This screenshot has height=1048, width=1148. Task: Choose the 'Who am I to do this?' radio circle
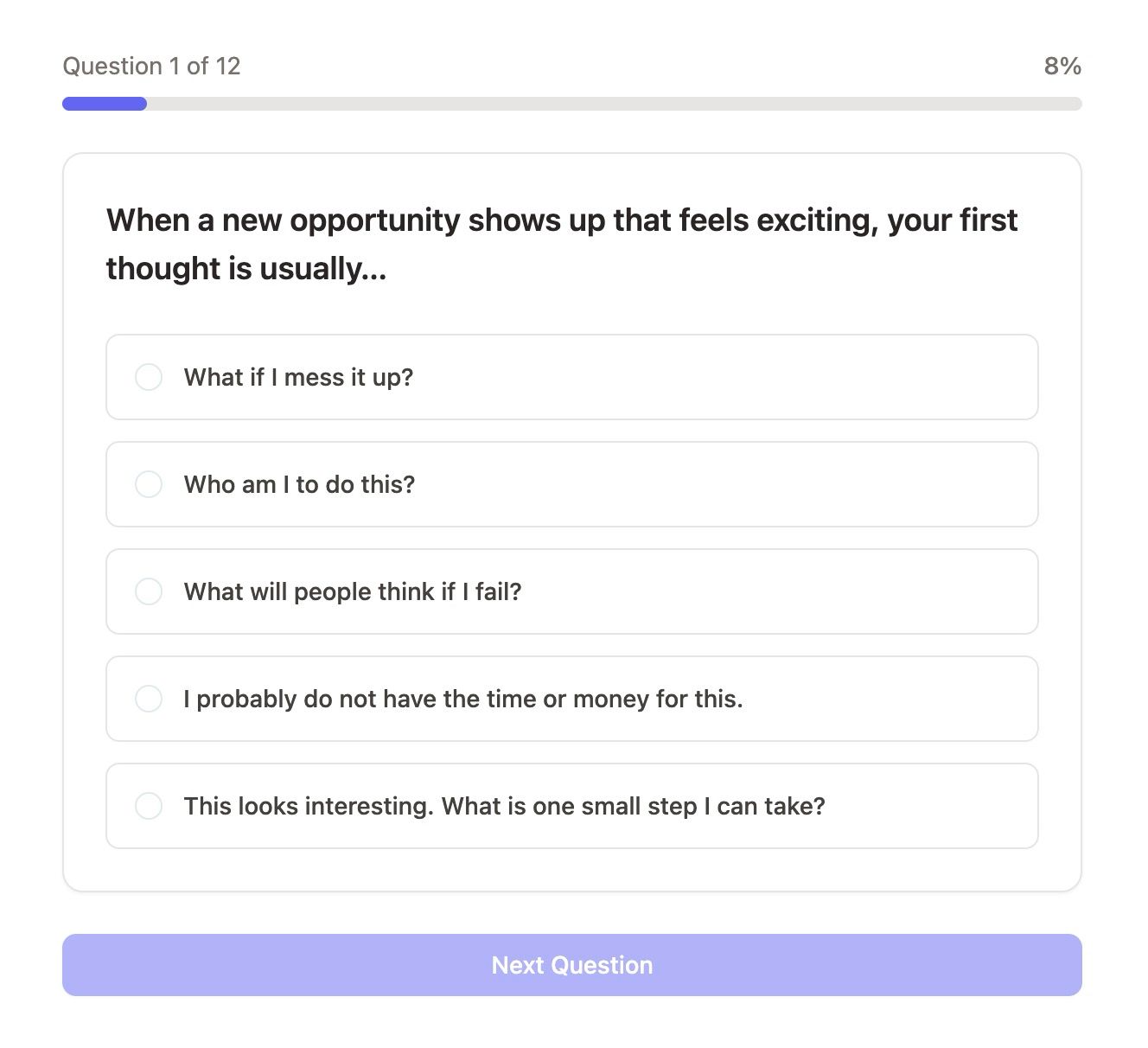click(149, 484)
